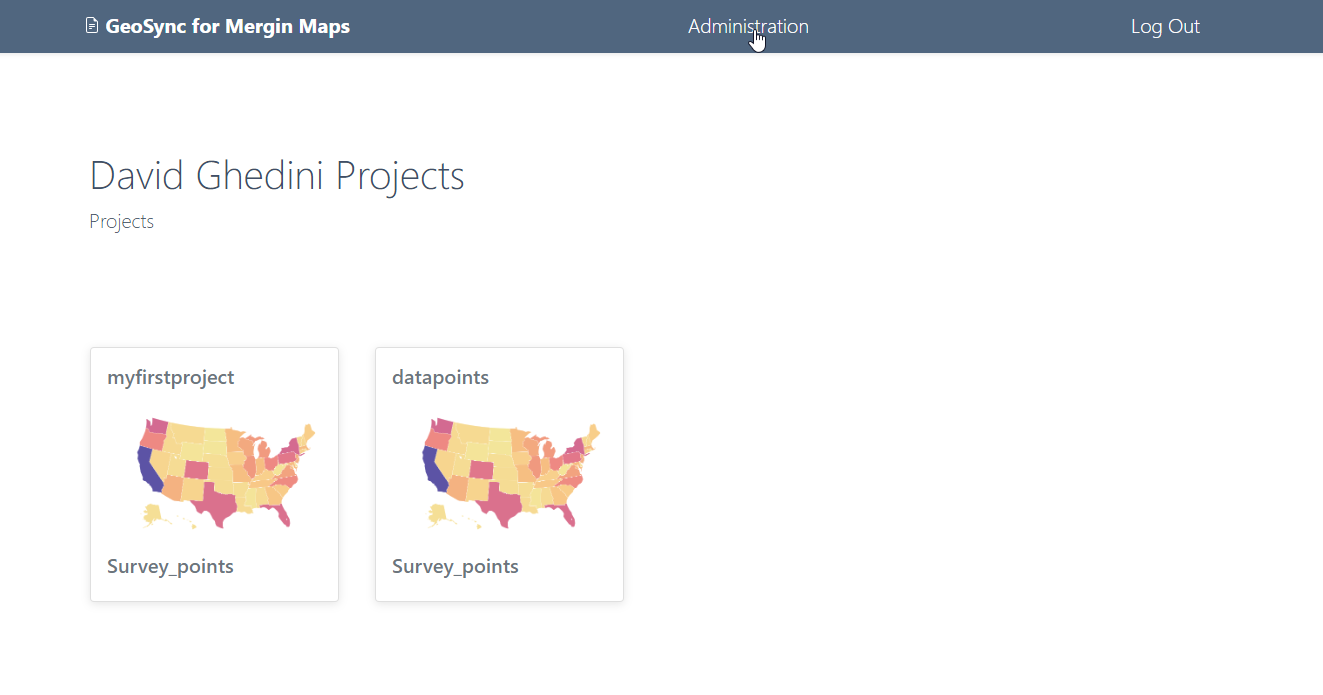The width and height of the screenshot is (1323, 695).
Task: Click the David Ghedini Projects heading
Action: (277, 176)
